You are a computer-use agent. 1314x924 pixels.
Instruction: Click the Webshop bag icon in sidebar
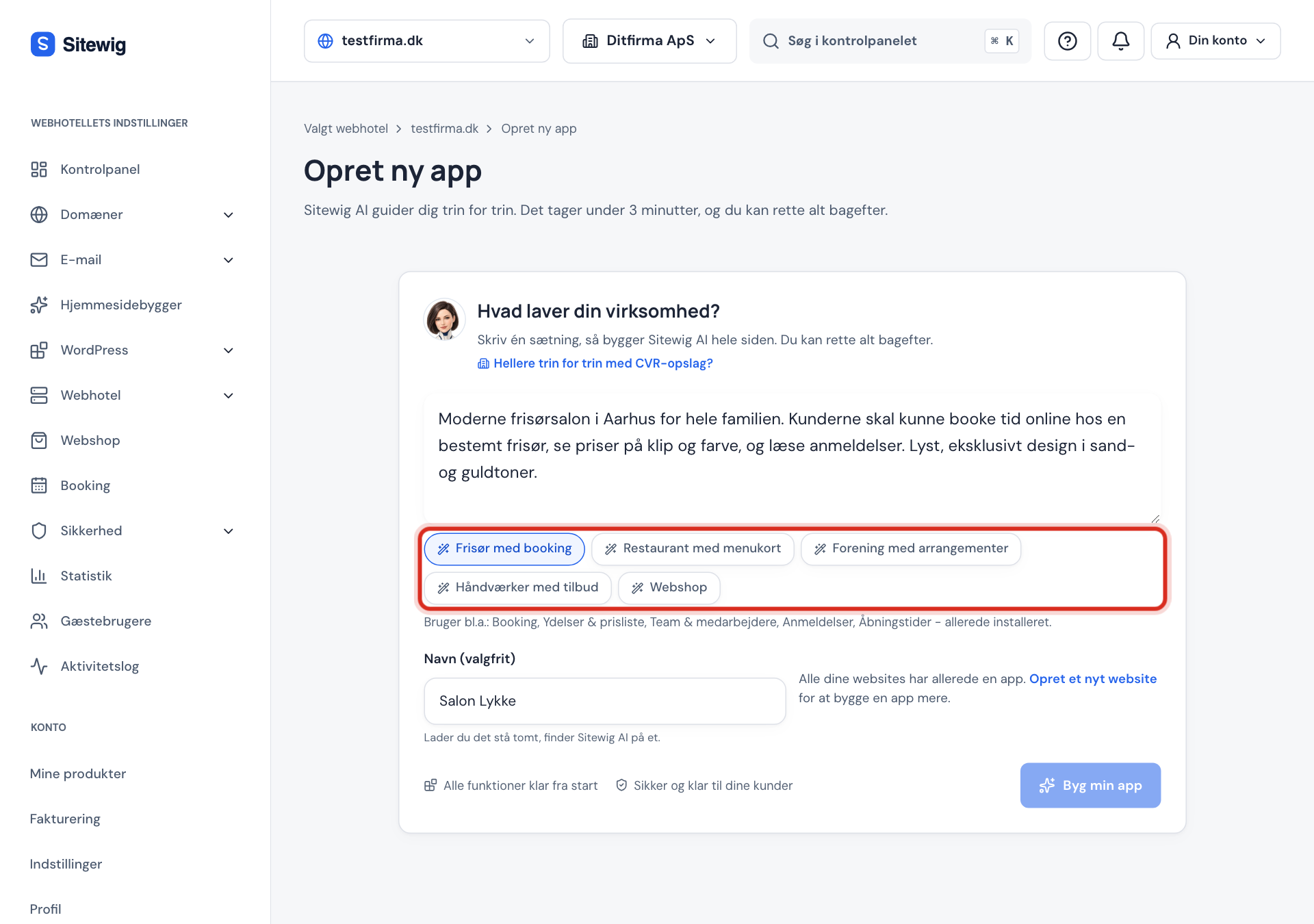click(x=39, y=440)
